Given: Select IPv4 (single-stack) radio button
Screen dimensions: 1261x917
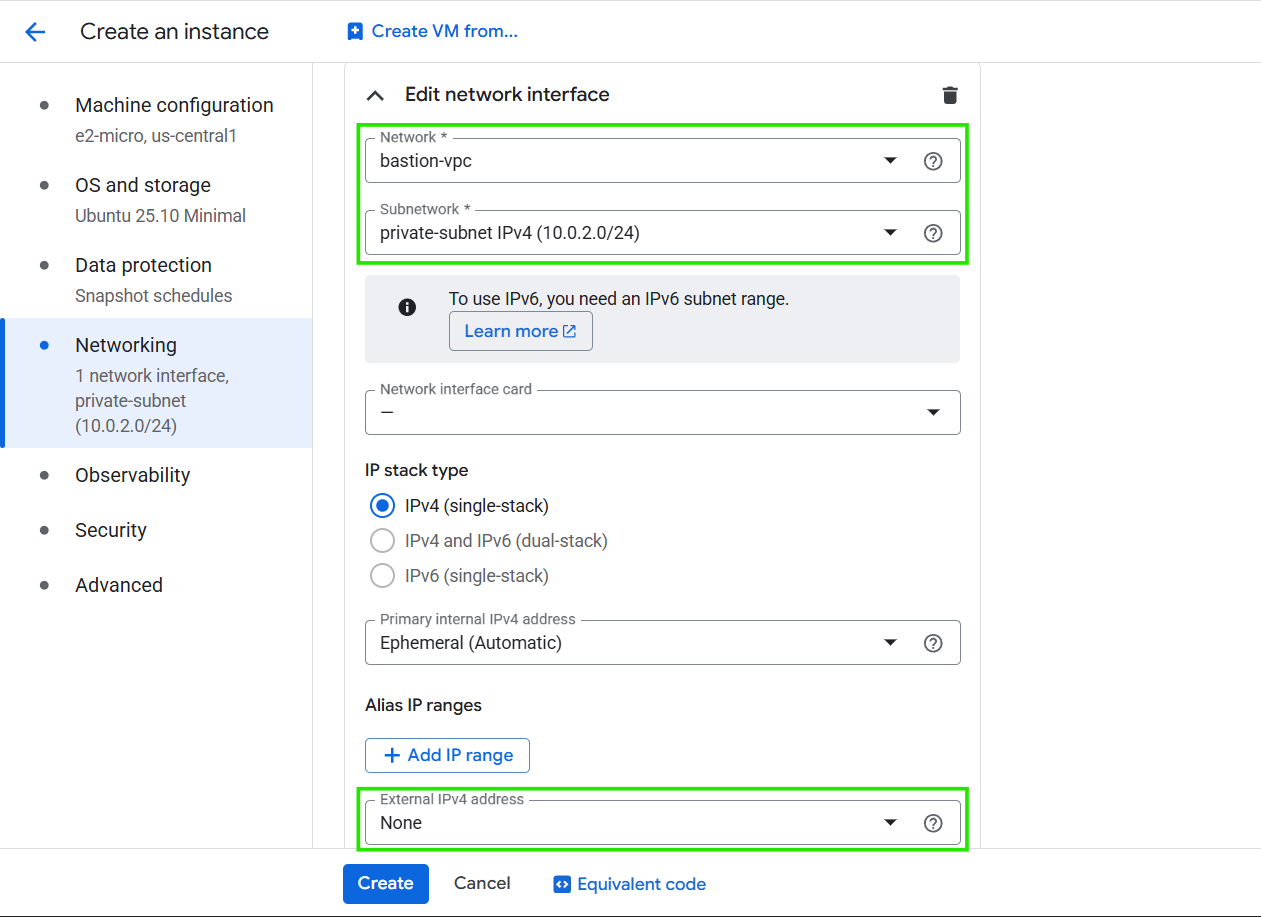Looking at the screenshot, I should pyautogui.click(x=382, y=506).
